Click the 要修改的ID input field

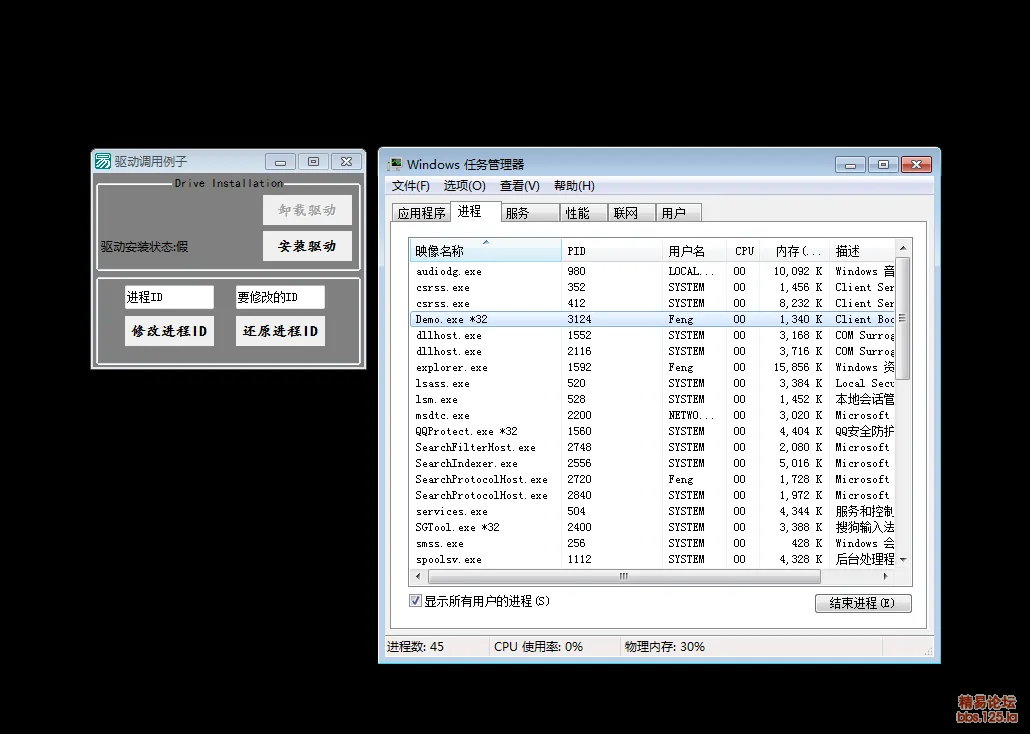[280, 297]
